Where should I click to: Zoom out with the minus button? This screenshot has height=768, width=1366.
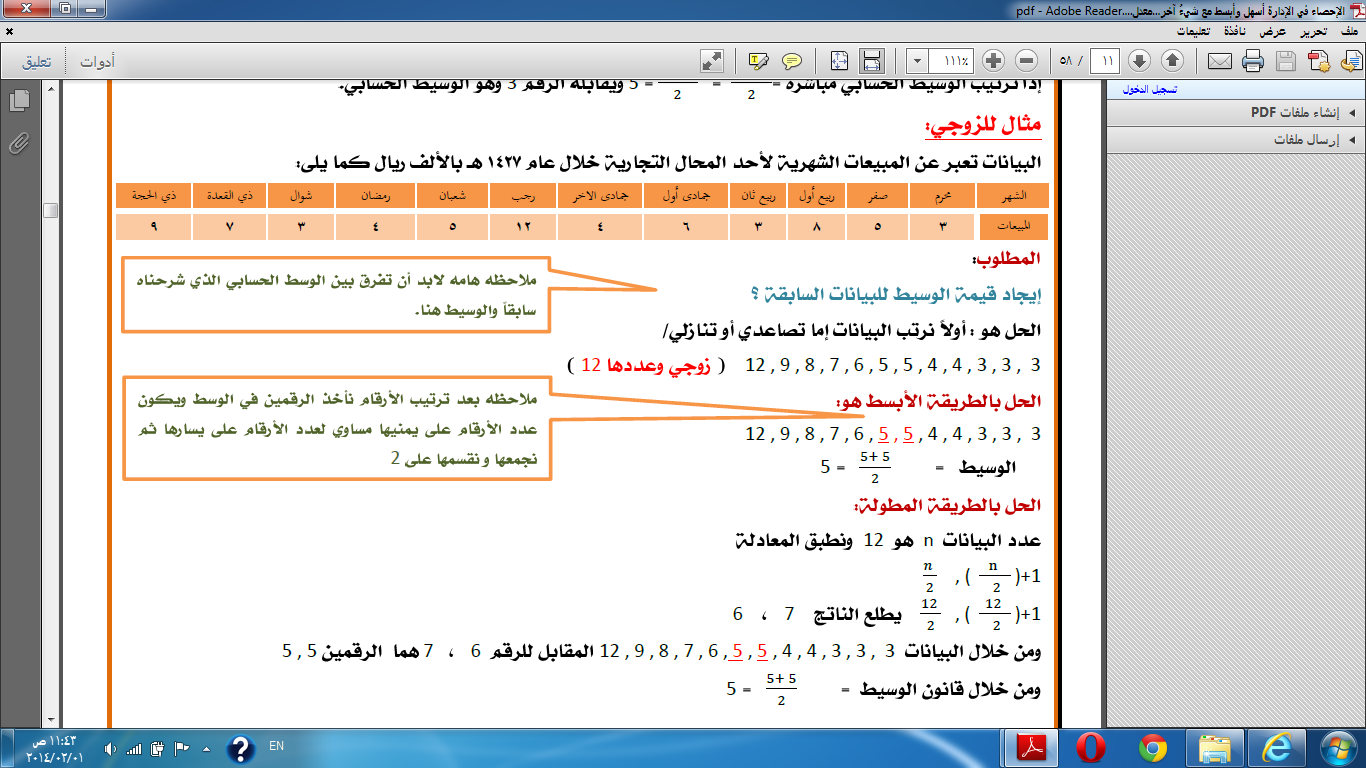click(1027, 61)
